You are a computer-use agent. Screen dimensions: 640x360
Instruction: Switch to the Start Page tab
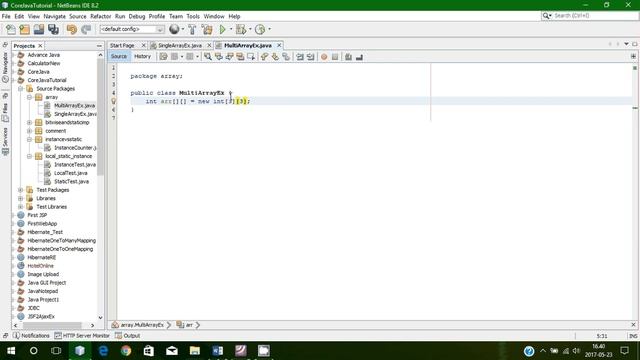122,46
